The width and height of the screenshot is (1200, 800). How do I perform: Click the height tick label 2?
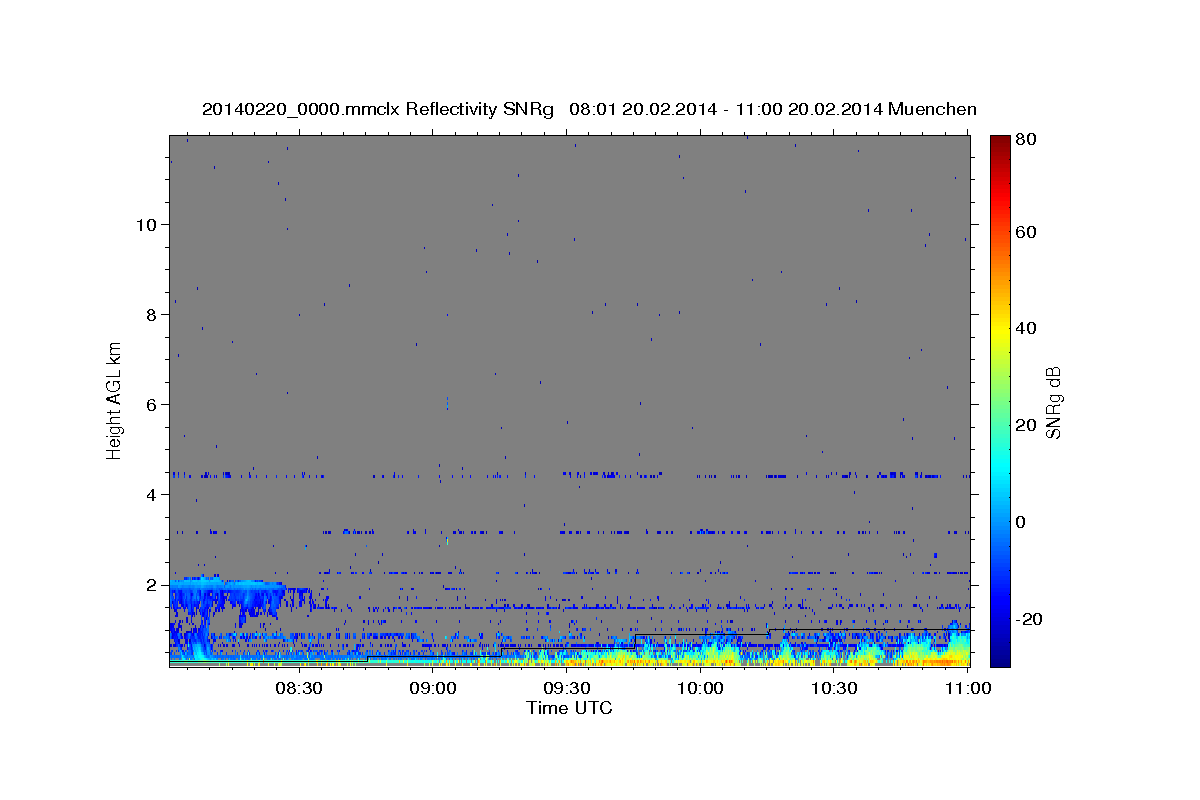(x=151, y=584)
